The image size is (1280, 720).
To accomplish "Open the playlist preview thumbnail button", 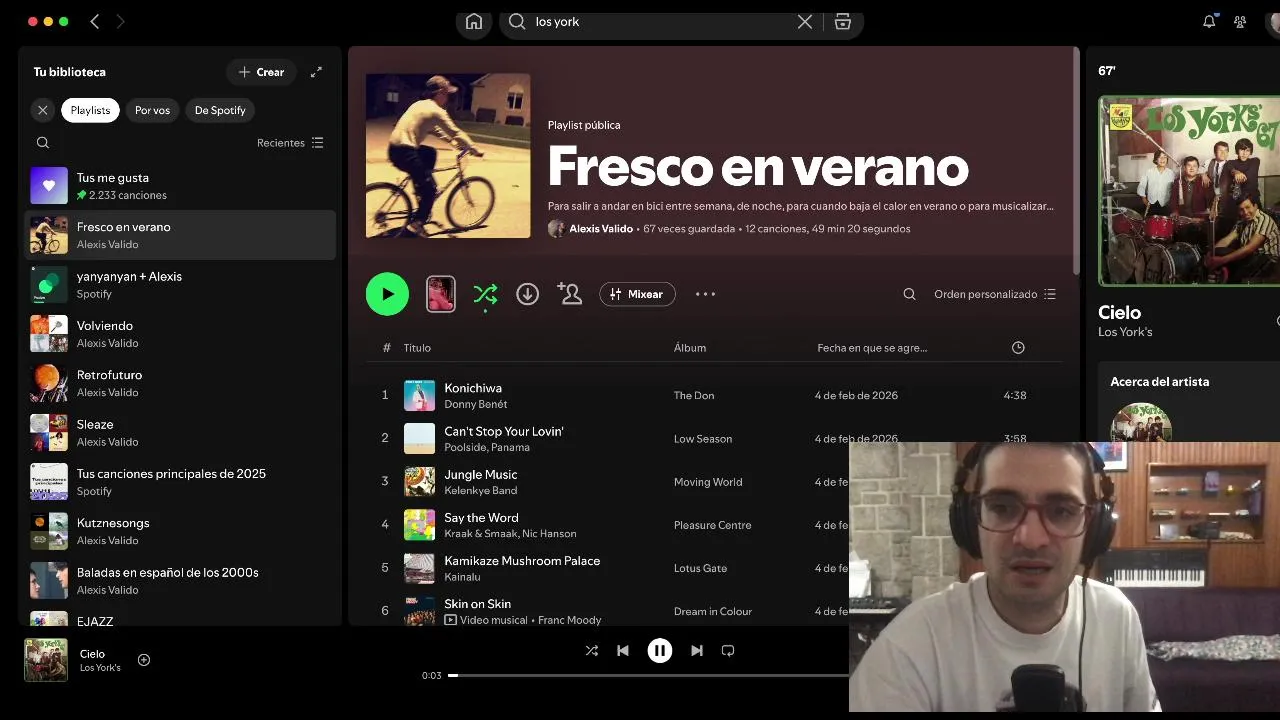I will [441, 294].
